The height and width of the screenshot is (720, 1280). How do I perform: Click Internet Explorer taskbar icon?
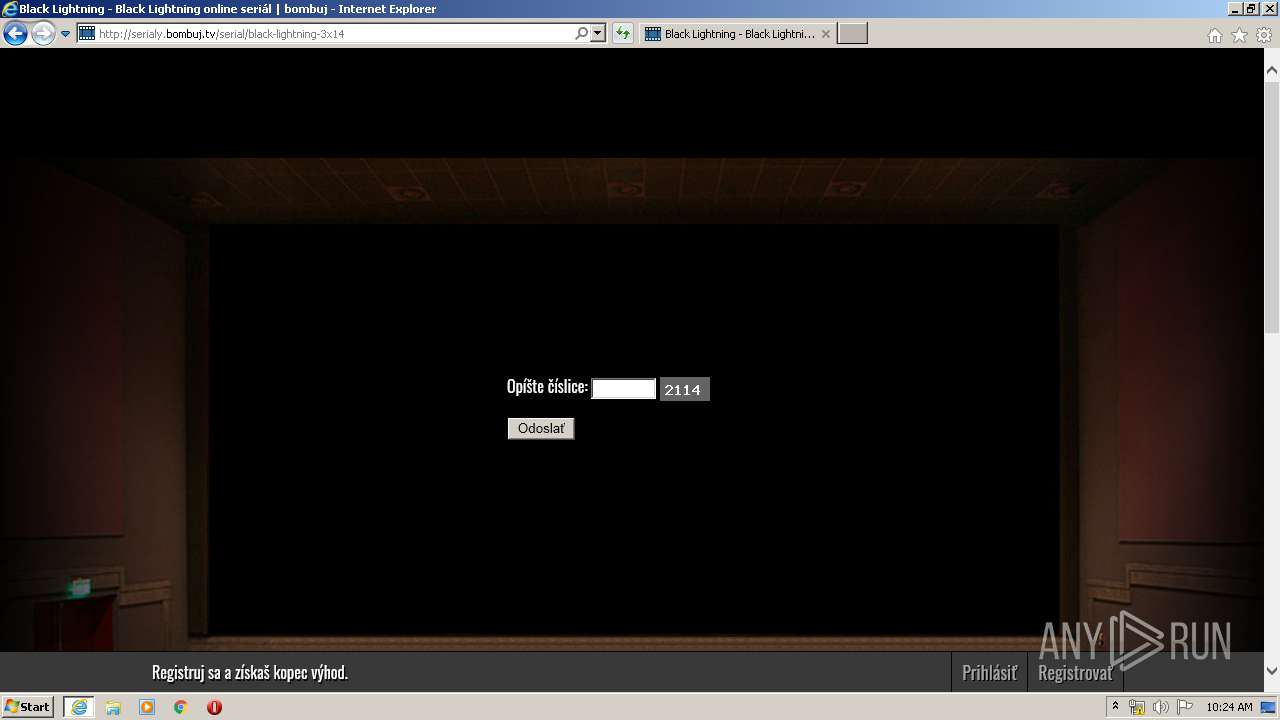pyautogui.click(x=79, y=707)
